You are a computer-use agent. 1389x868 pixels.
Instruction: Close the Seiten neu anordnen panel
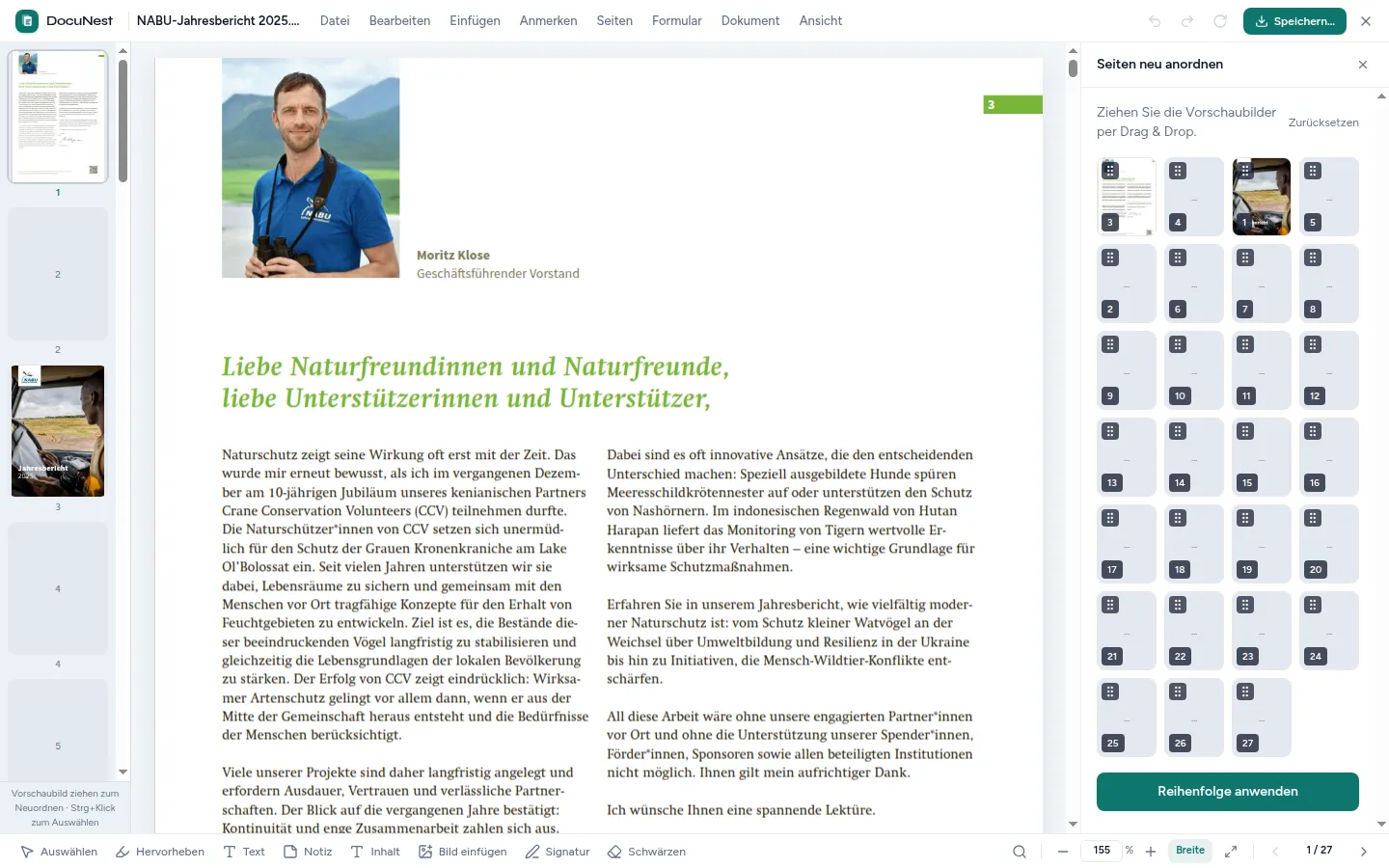tap(1363, 65)
